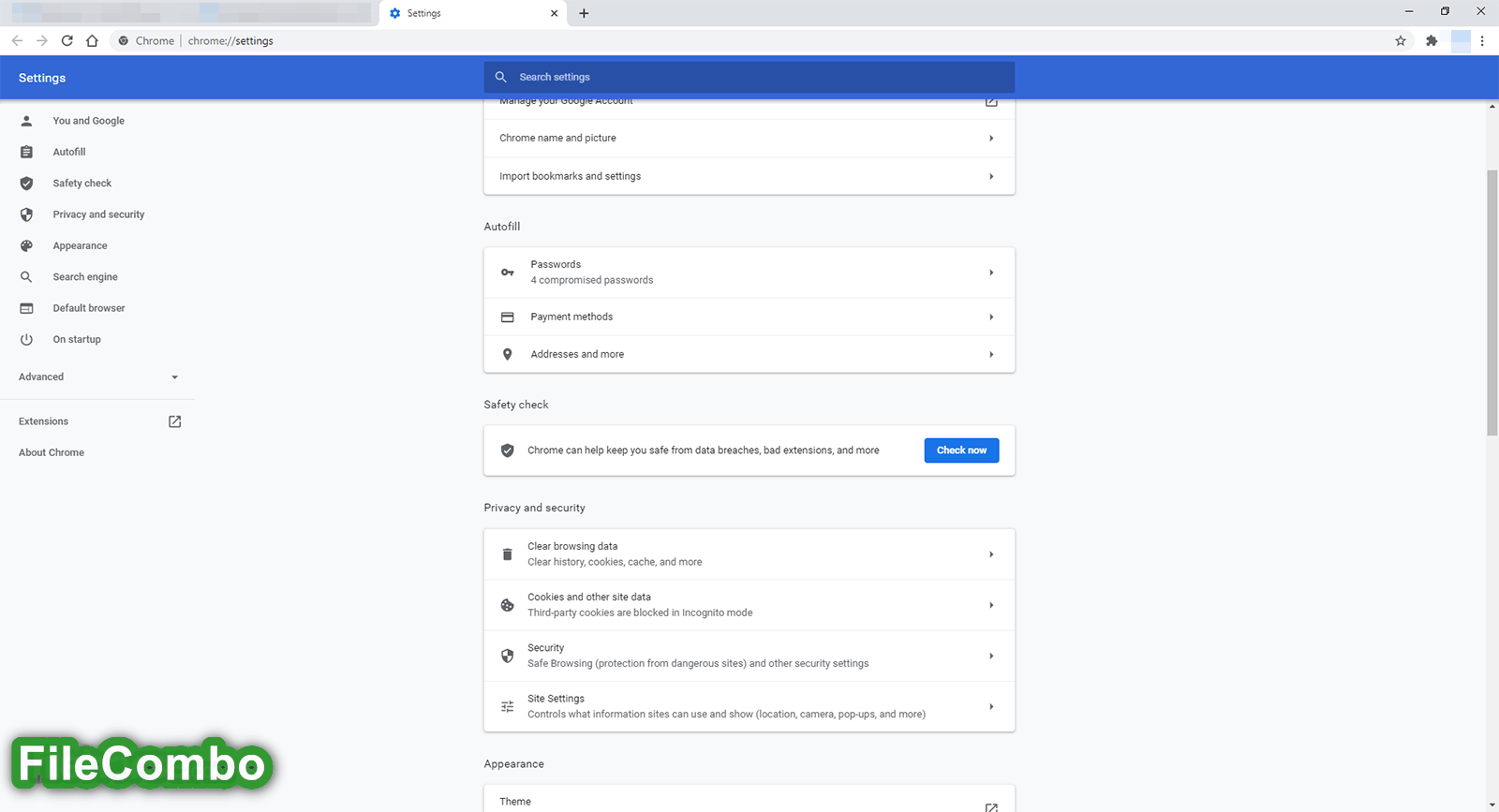The height and width of the screenshot is (812, 1499).
Task: Click the shield check icon beside Safety check
Action: click(26, 184)
